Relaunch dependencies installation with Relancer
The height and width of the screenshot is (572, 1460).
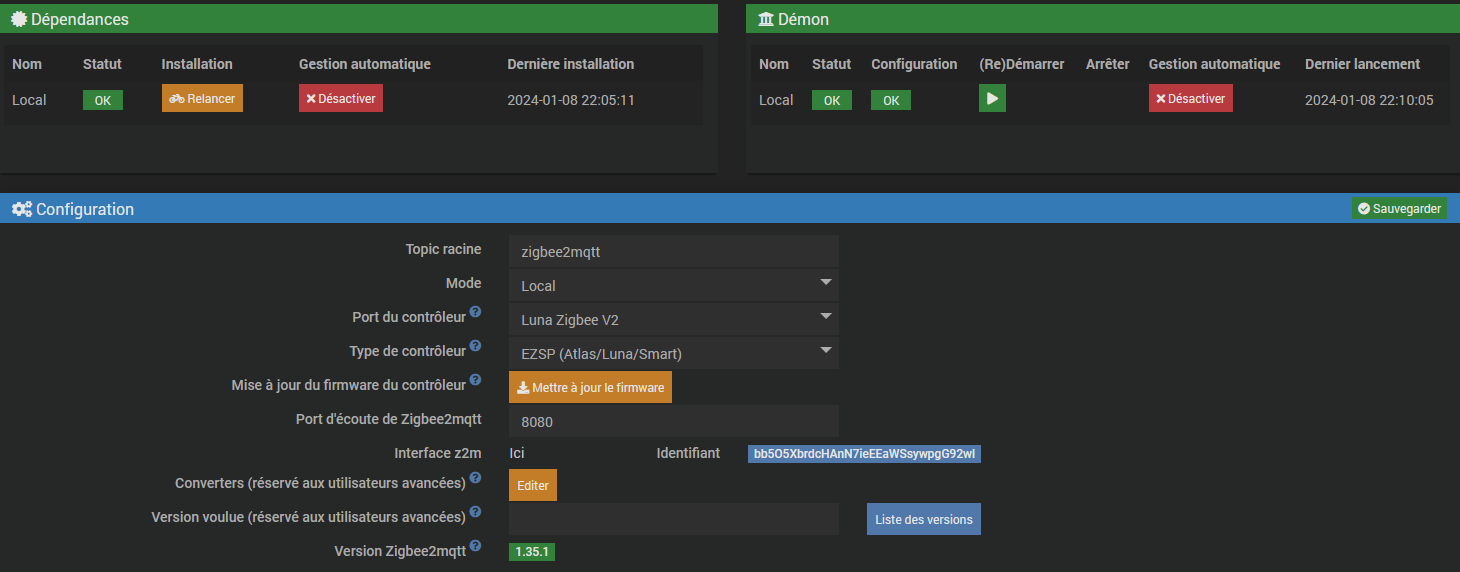click(202, 99)
